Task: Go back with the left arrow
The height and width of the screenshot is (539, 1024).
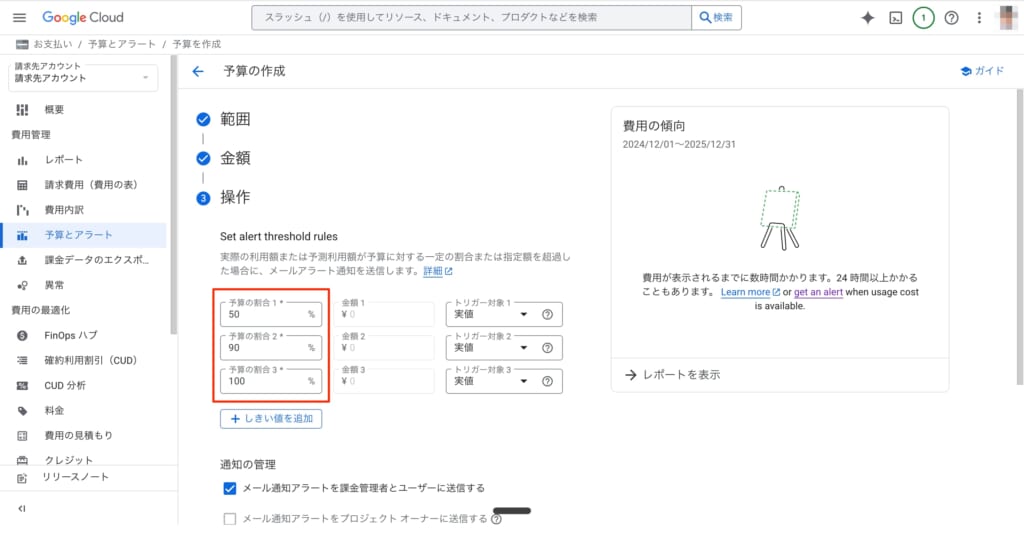Action: (x=198, y=71)
